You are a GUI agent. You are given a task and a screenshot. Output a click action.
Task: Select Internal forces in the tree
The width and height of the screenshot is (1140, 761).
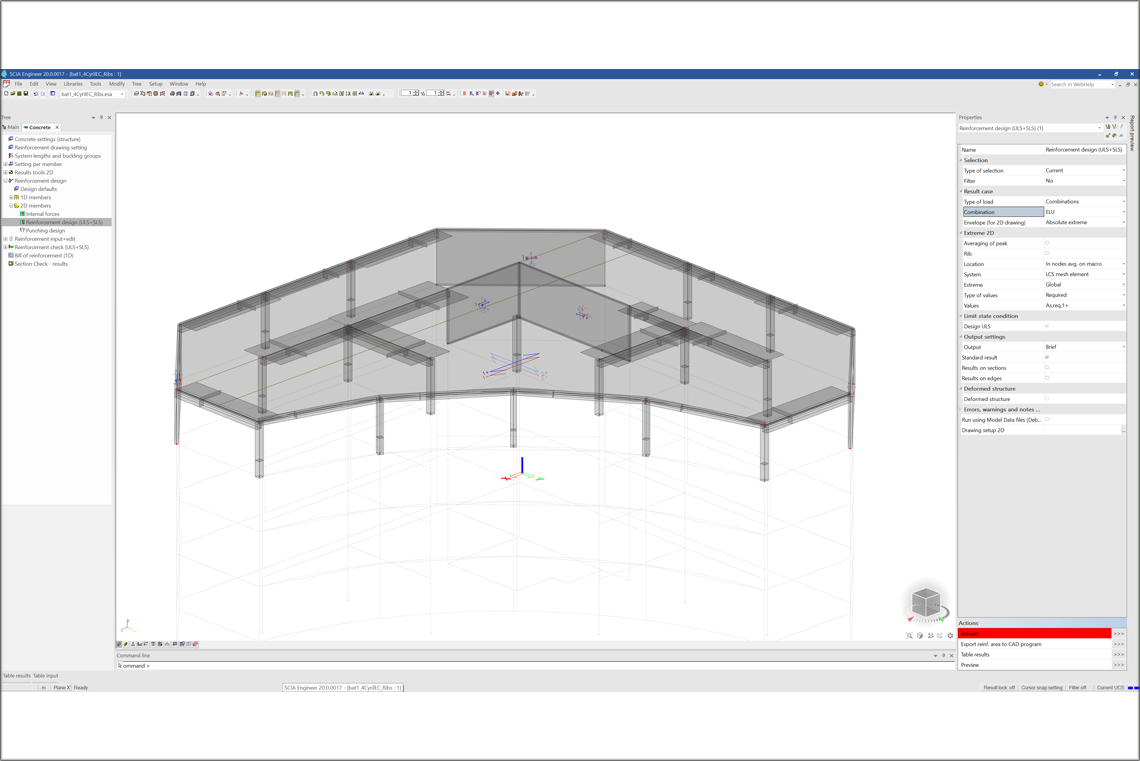[43, 214]
